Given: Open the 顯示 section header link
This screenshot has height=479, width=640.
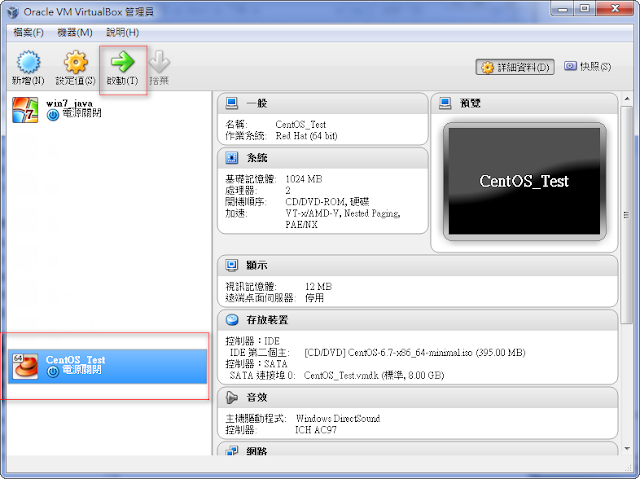Looking at the screenshot, I should [257, 266].
